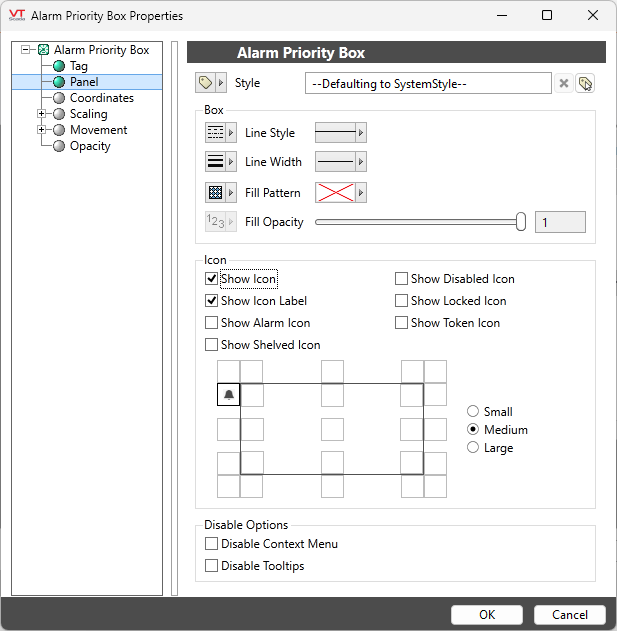The image size is (617, 631).
Task: Clear the Style with the X icon
Action: click(x=564, y=84)
